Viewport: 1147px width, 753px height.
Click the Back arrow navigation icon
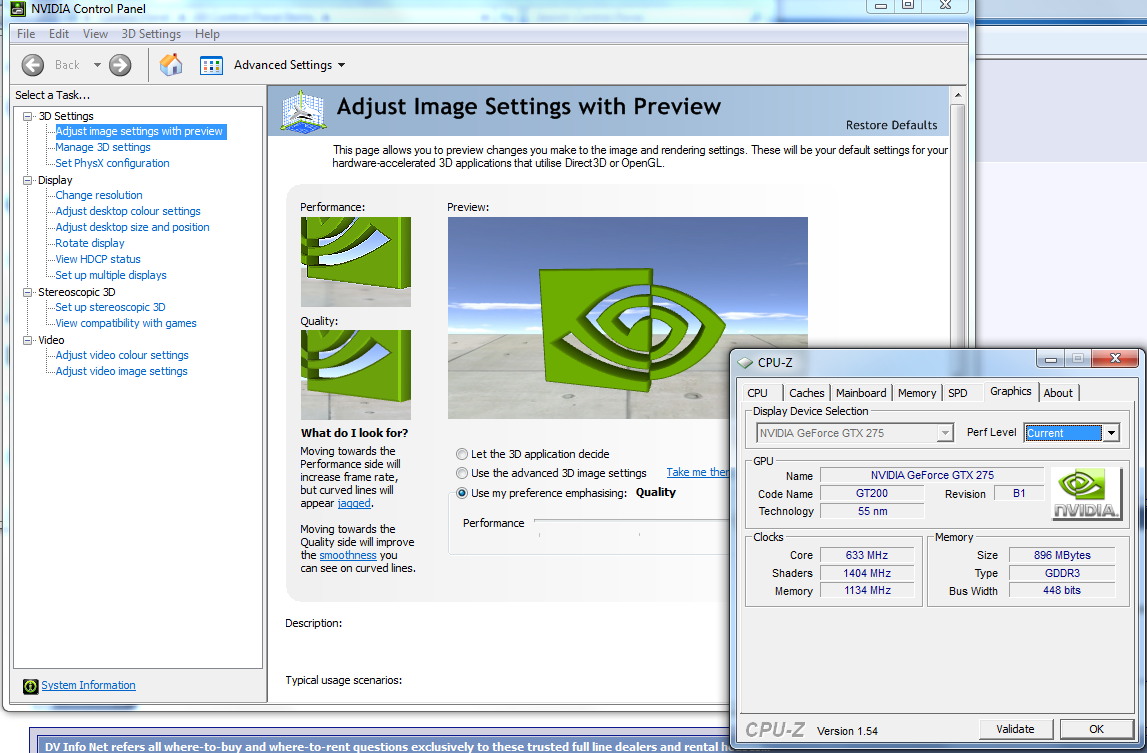pyautogui.click(x=33, y=65)
